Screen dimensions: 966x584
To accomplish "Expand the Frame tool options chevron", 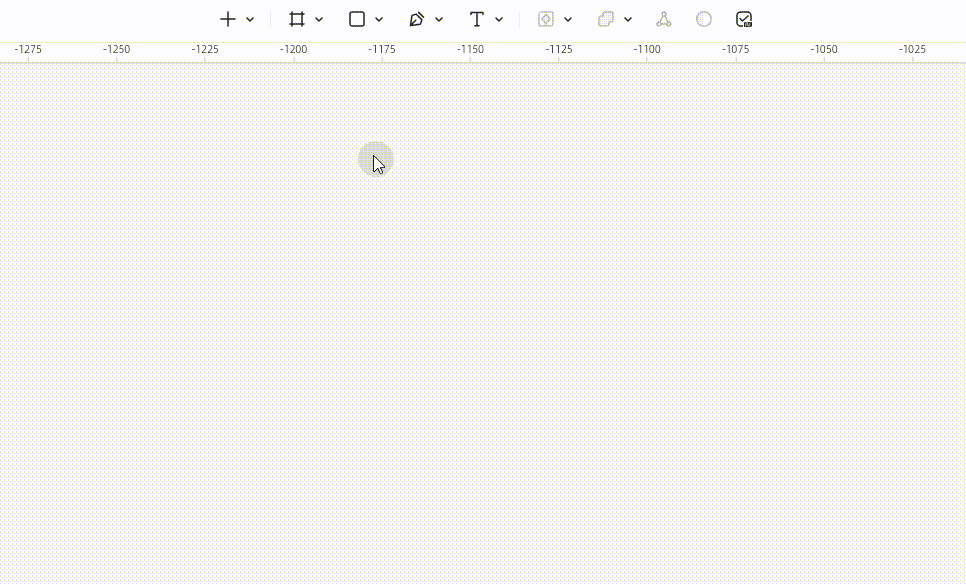I will tap(319, 20).
